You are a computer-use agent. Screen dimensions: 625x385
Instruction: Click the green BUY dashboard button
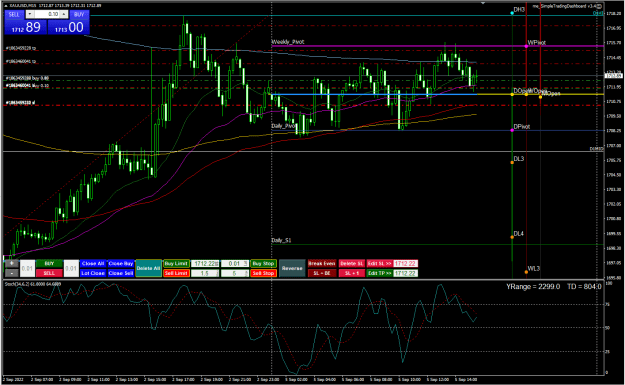tap(49, 263)
